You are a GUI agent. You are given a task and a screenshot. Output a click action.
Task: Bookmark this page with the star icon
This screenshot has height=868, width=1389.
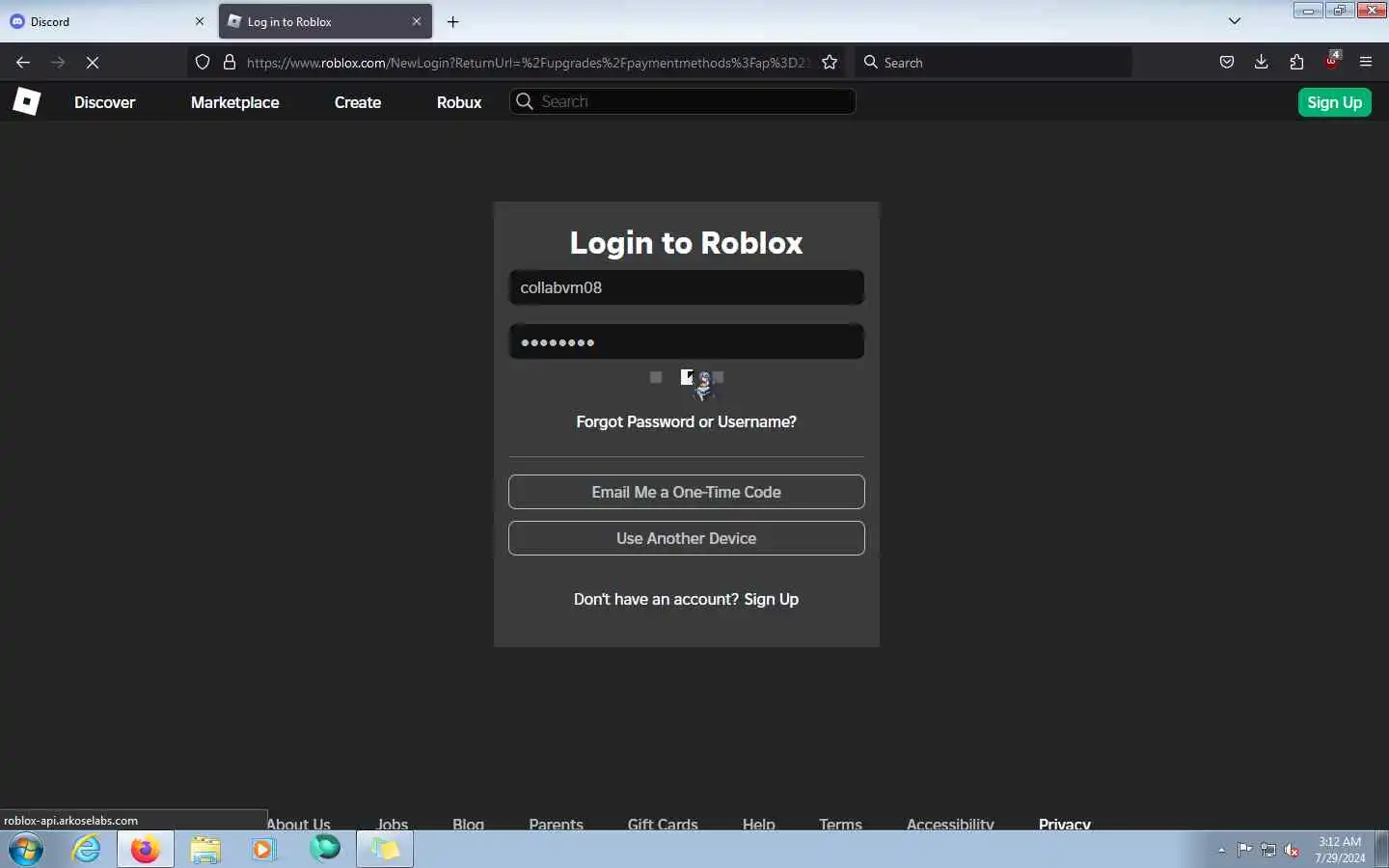[830, 62]
